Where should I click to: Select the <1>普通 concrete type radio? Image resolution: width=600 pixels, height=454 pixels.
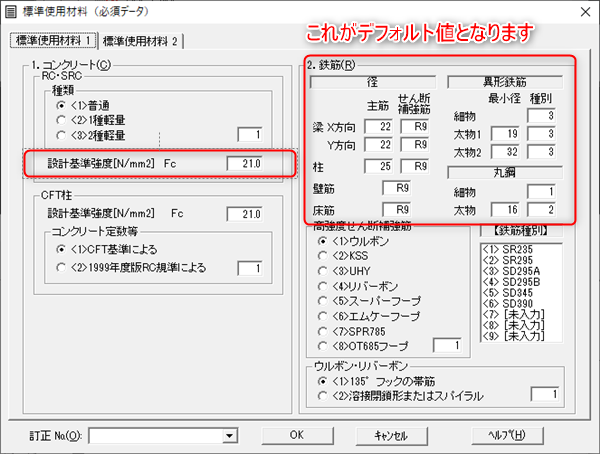point(63,103)
